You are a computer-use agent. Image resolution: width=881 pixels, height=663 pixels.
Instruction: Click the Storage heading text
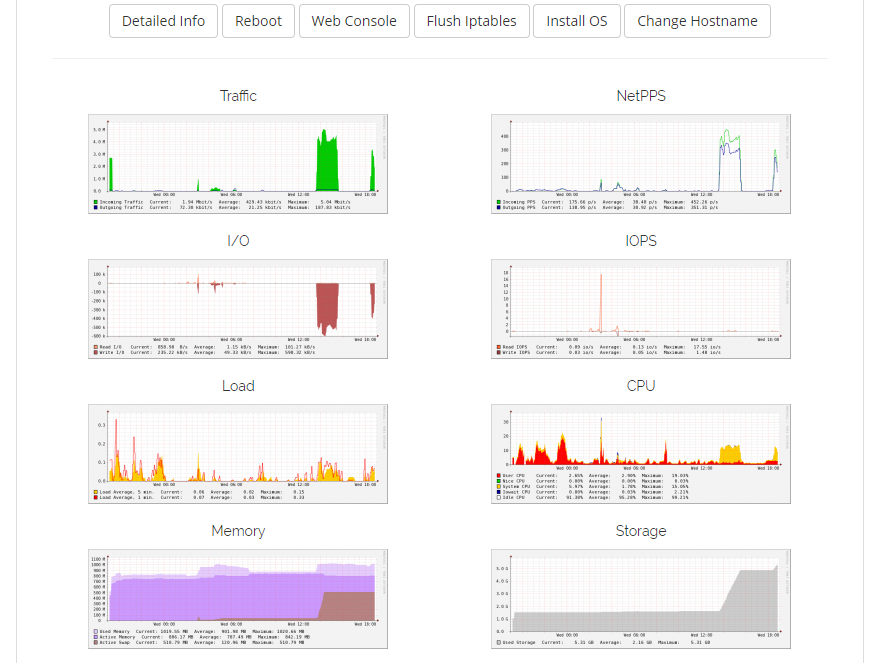641,531
